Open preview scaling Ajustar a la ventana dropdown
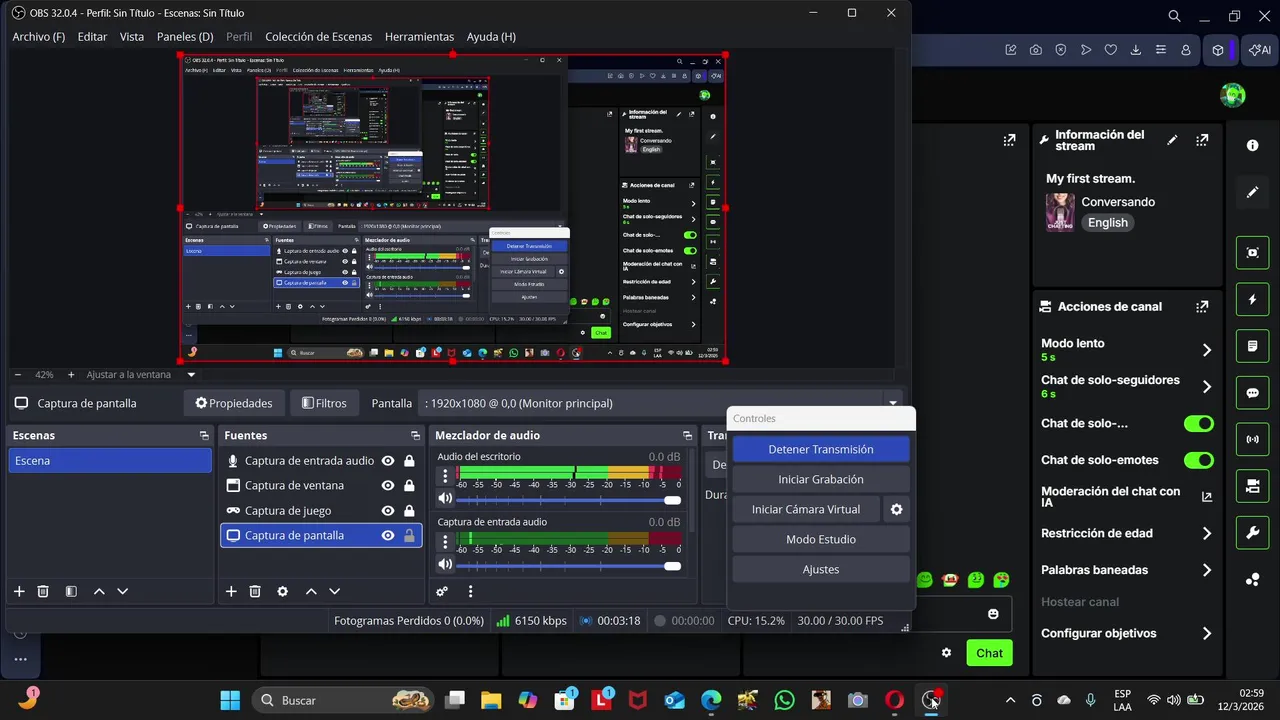The height and width of the screenshot is (720, 1280). 140,374
